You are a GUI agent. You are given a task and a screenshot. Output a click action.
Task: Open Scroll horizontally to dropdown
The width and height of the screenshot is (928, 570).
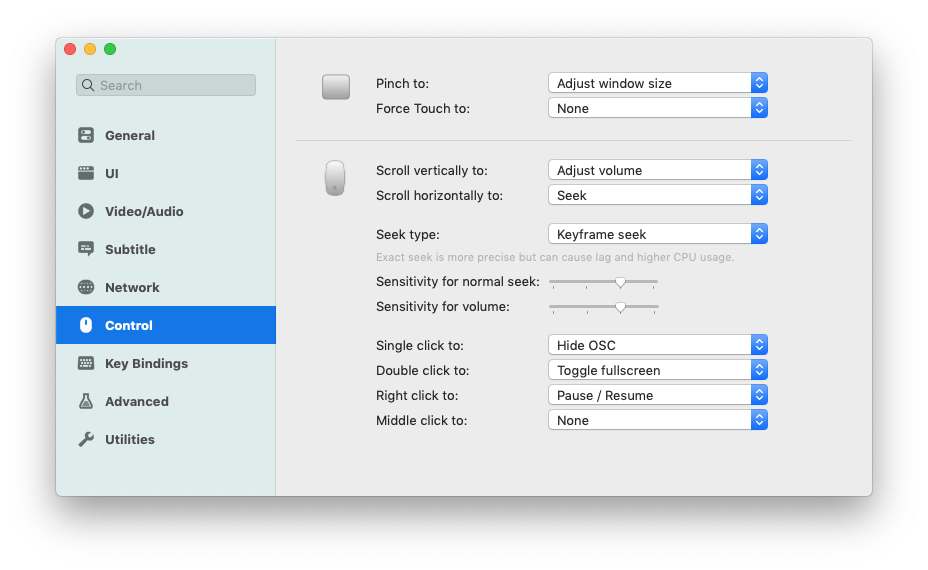click(658, 195)
